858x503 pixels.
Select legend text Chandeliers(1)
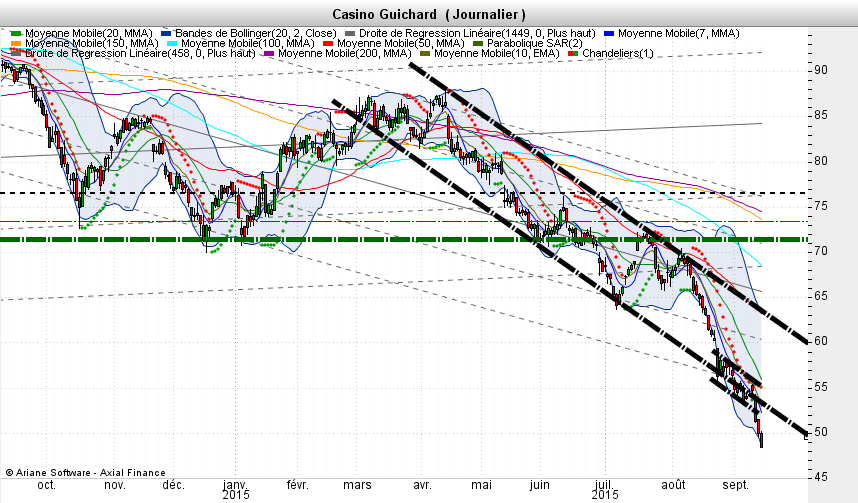[x=618, y=54]
